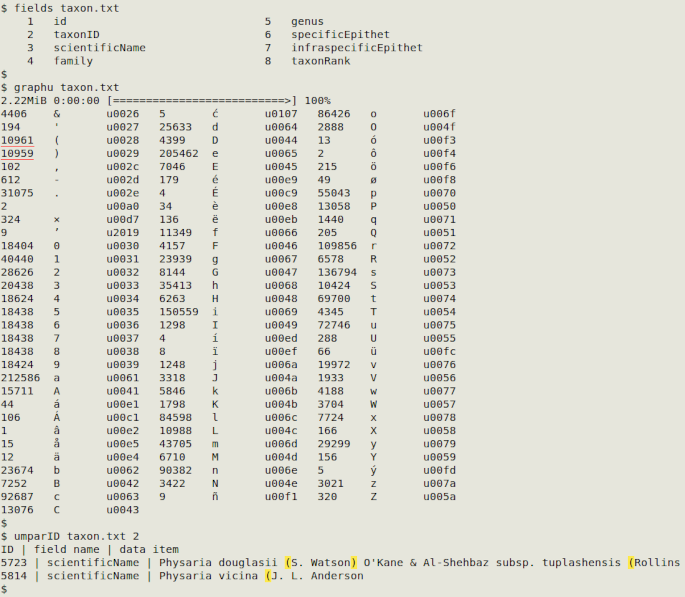Click the 'fields taxon.txt' command line

pos(60,8)
